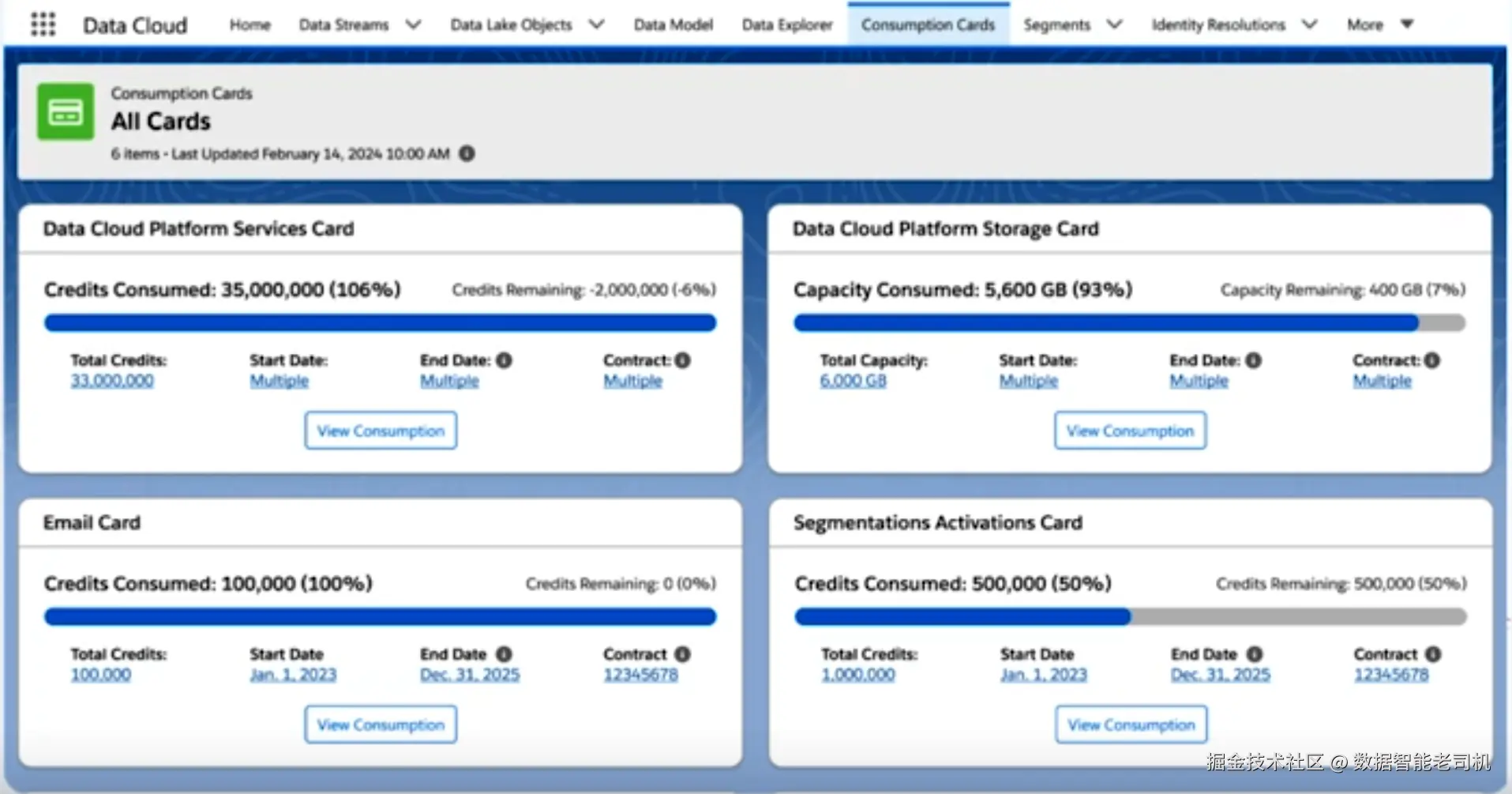
Task: Go to the Home tab
Action: [250, 25]
